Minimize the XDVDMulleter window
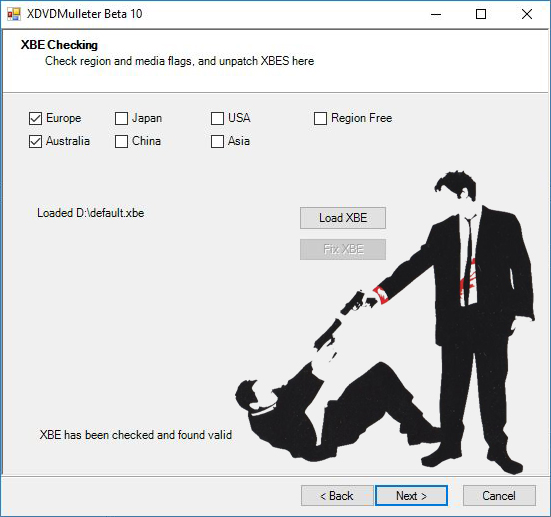551x517 pixels. [436, 14]
